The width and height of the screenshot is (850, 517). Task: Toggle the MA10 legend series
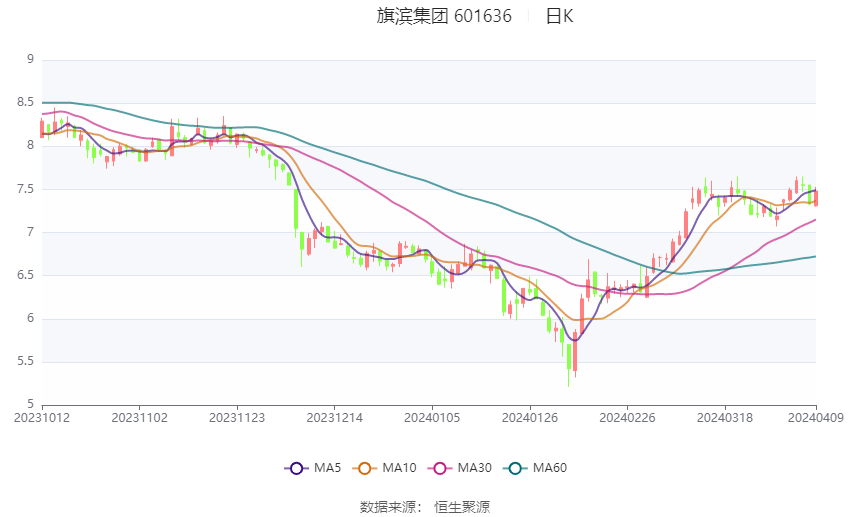pos(384,468)
